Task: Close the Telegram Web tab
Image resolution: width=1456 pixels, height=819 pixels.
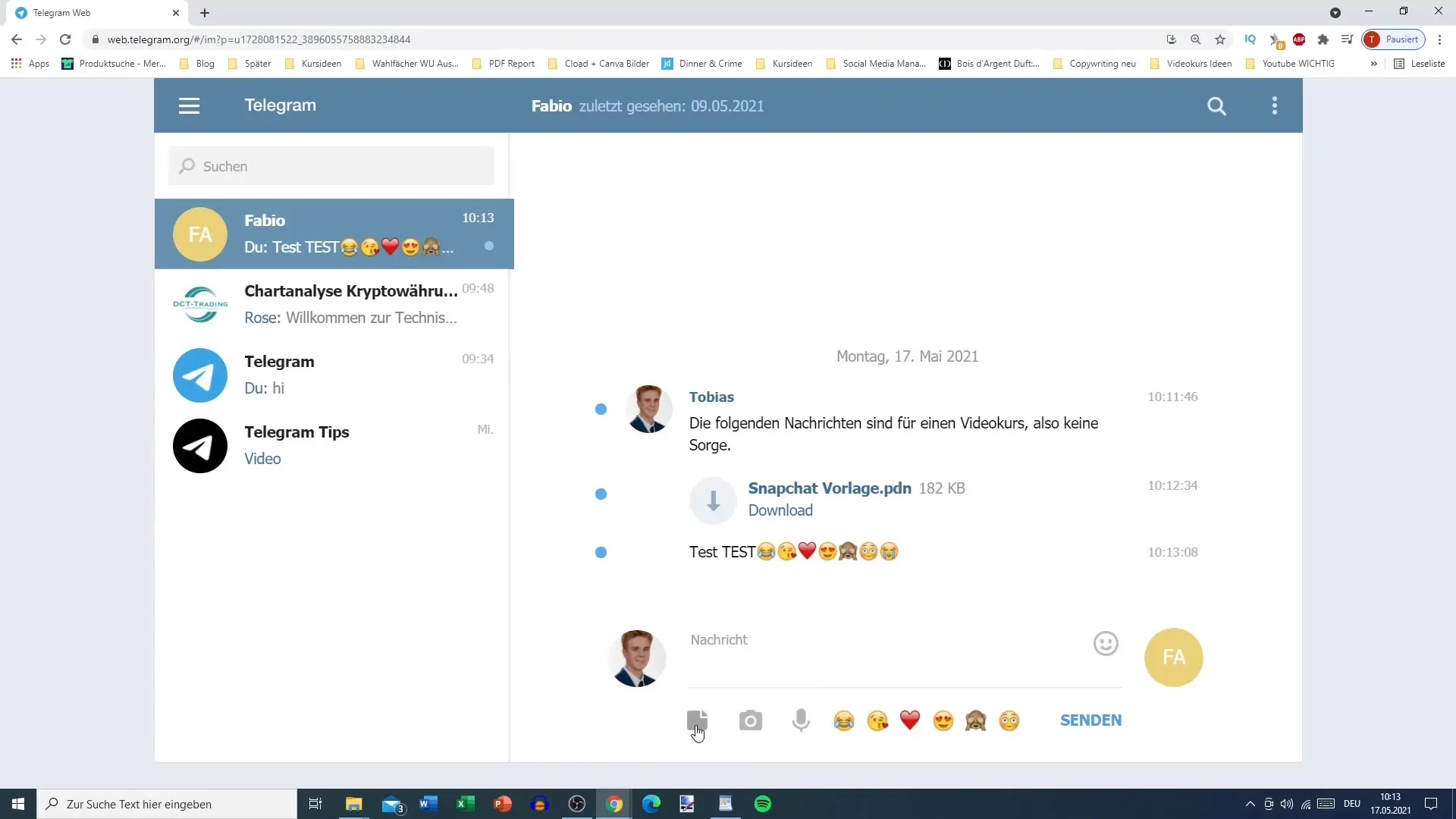Action: click(x=176, y=13)
